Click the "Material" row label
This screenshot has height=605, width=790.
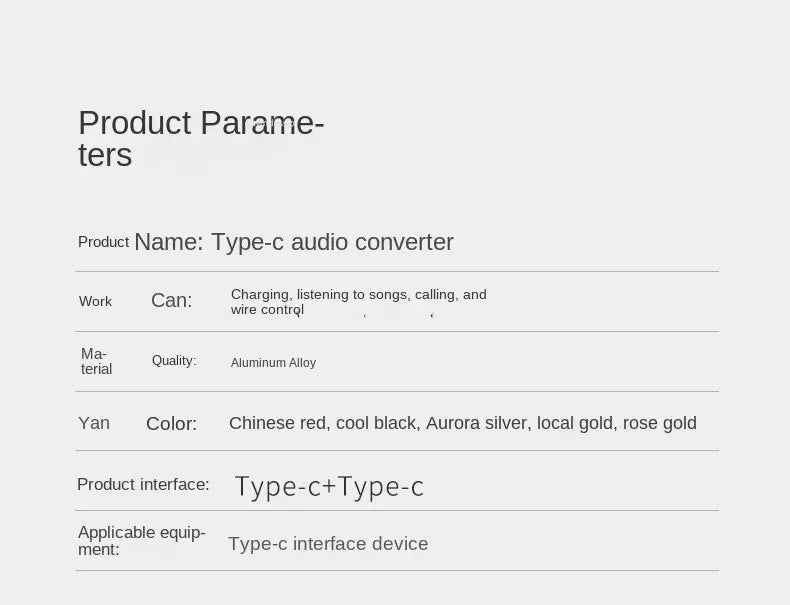coord(96,361)
